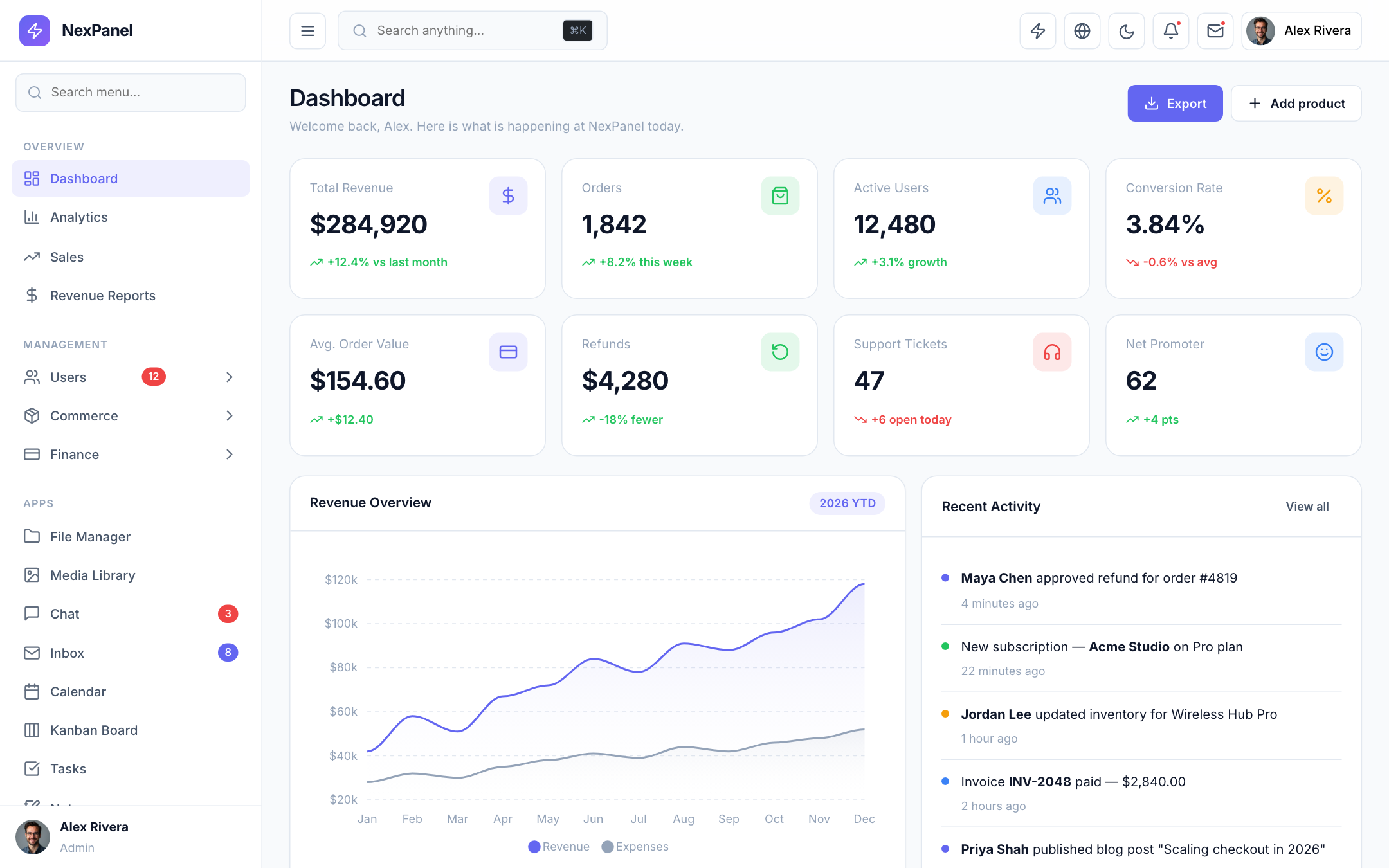Click the Tasks checkbox icon in sidebar

pyautogui.click(x=32, y=768)
